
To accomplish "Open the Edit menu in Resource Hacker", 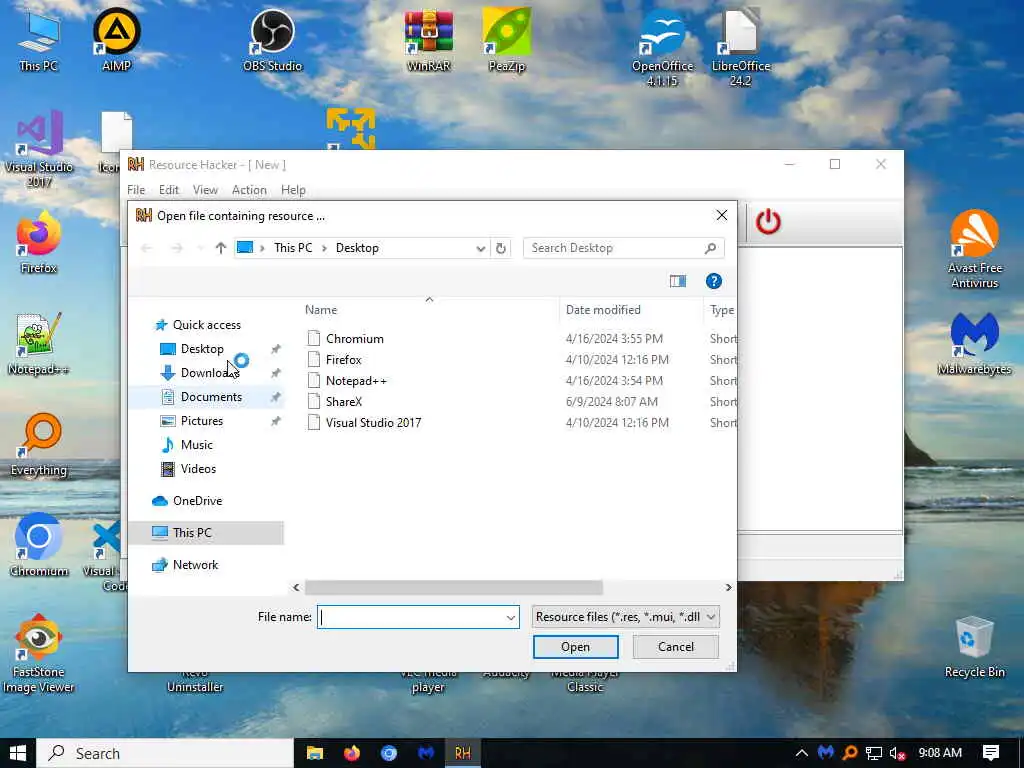I will [x=168, y=190].
